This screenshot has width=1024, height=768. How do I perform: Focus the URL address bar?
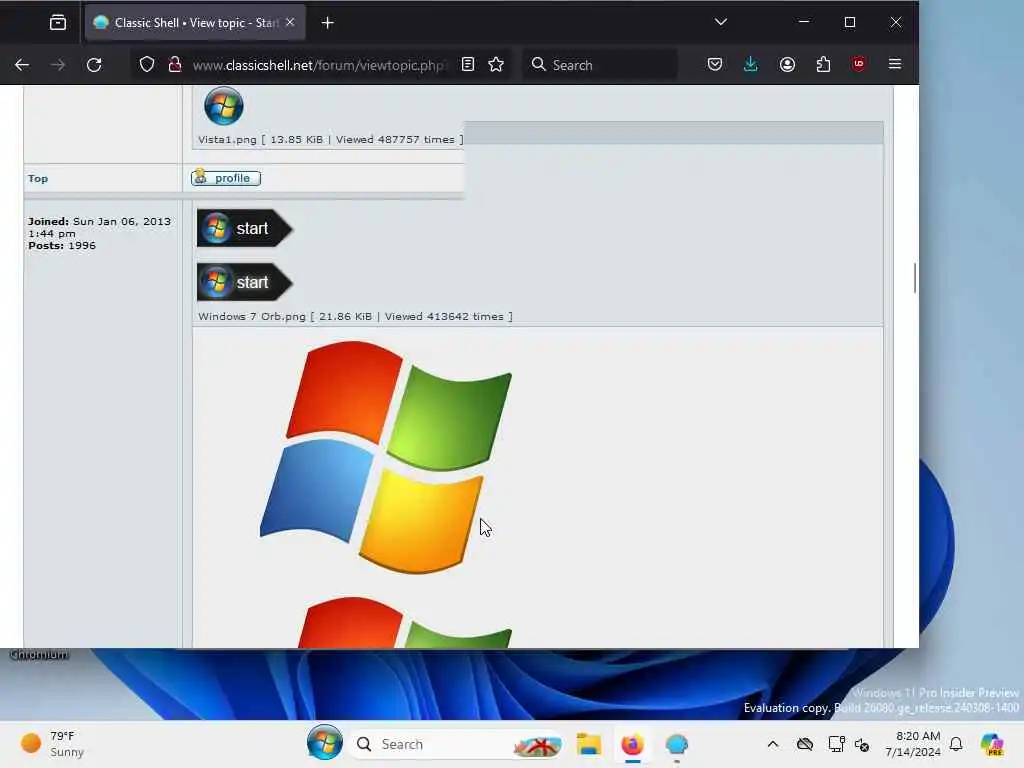pos(320,65)
